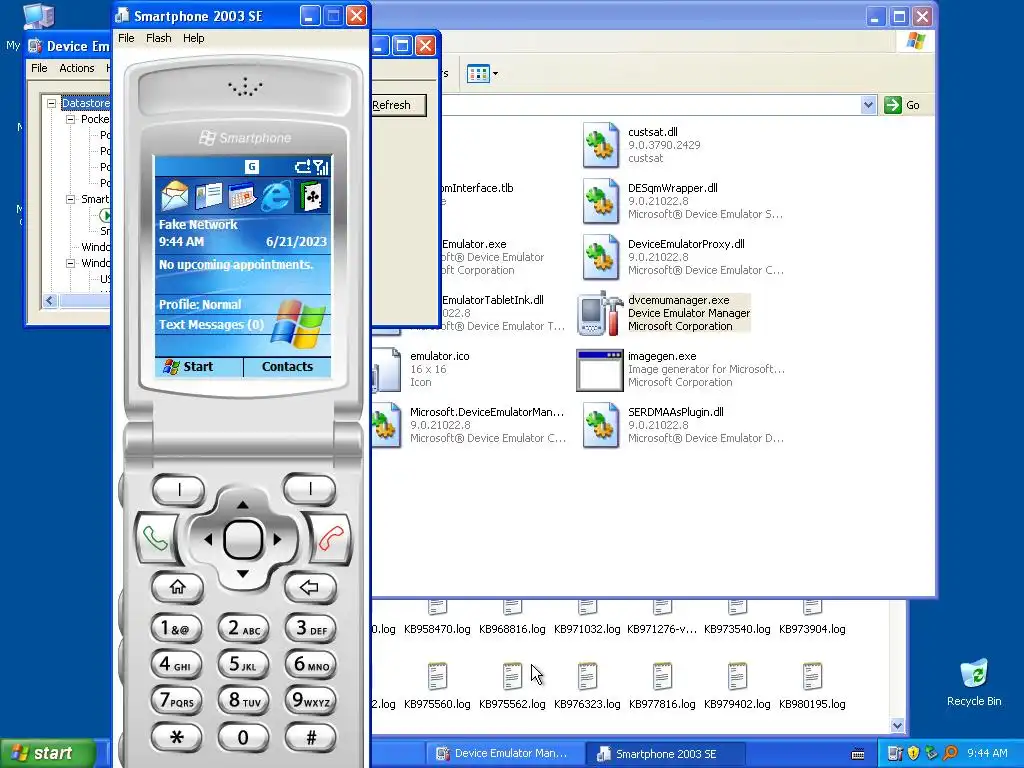The width and height of the screenshot is (1024, 768).
Task: Collapse the Pocket PC tree node
Action: pos(71,120)
